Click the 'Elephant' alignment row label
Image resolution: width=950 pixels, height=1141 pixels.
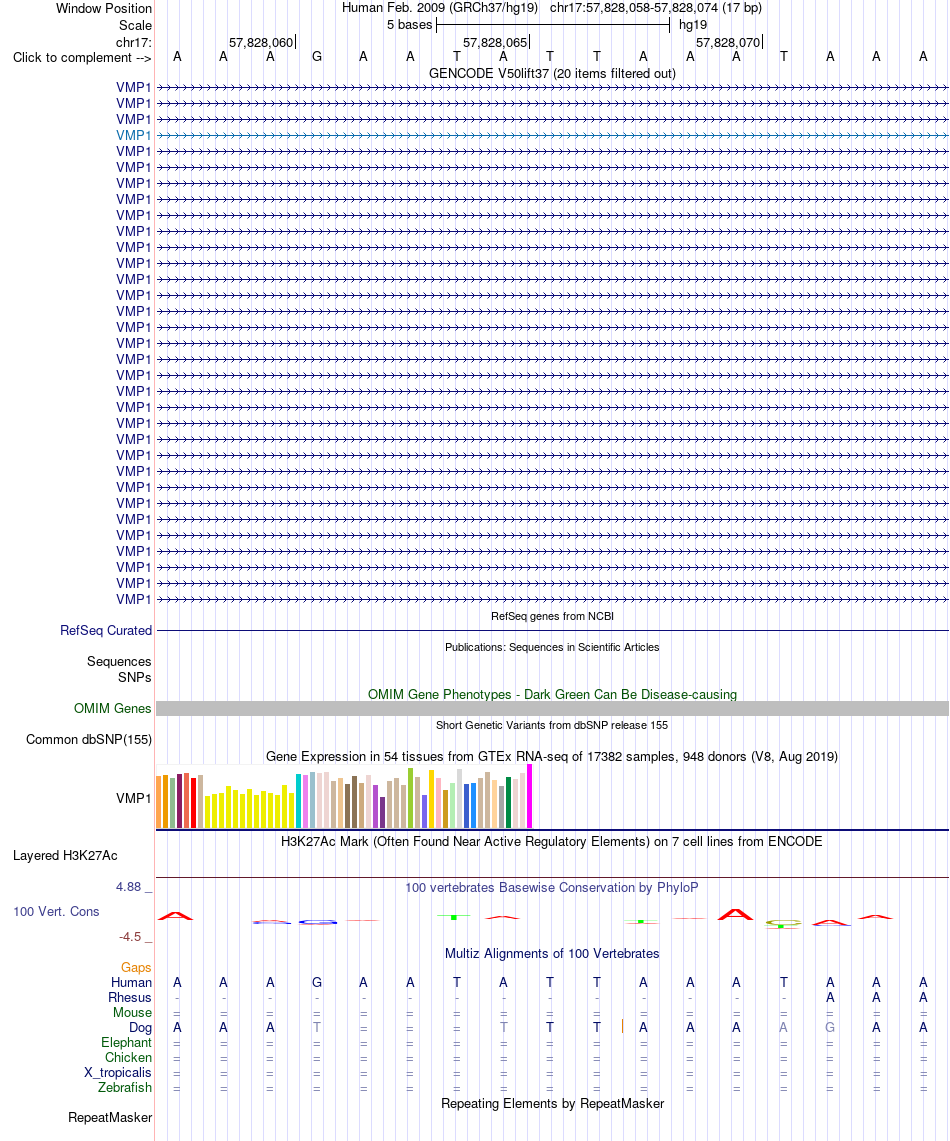pos(127,1043)
